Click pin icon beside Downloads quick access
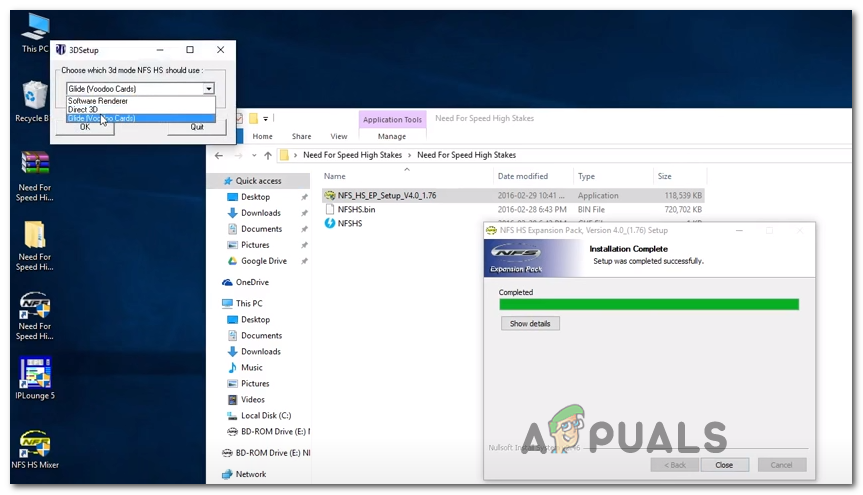 coord(304,213)
